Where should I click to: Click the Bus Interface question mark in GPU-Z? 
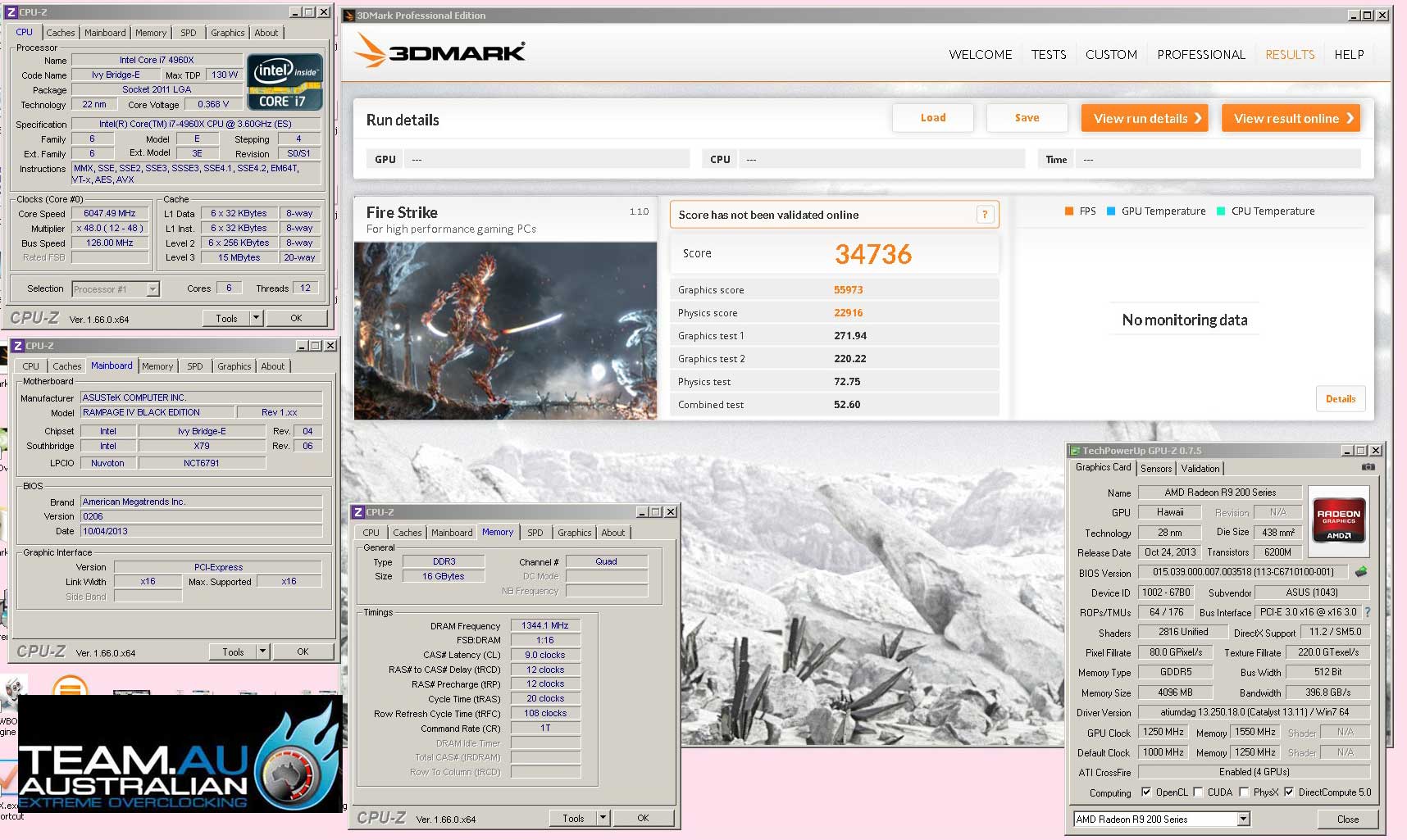coord(1367,612)
